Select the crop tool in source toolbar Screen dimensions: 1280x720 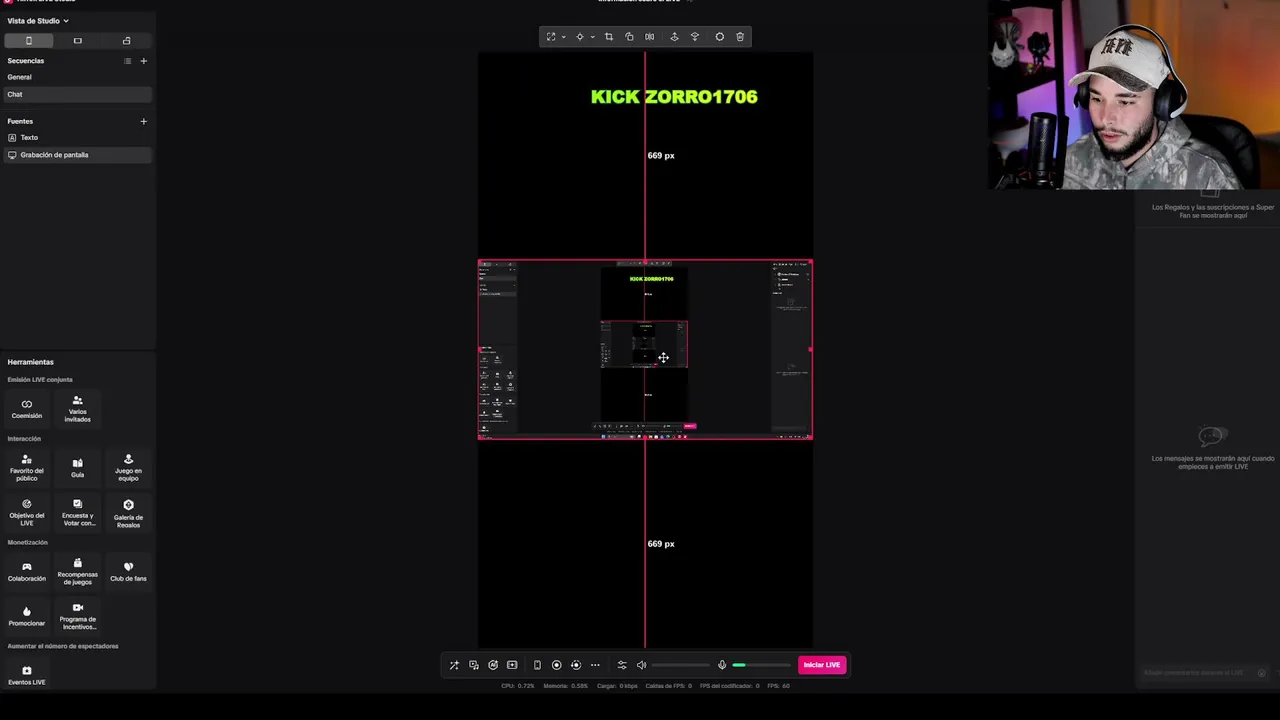(608, 37)
